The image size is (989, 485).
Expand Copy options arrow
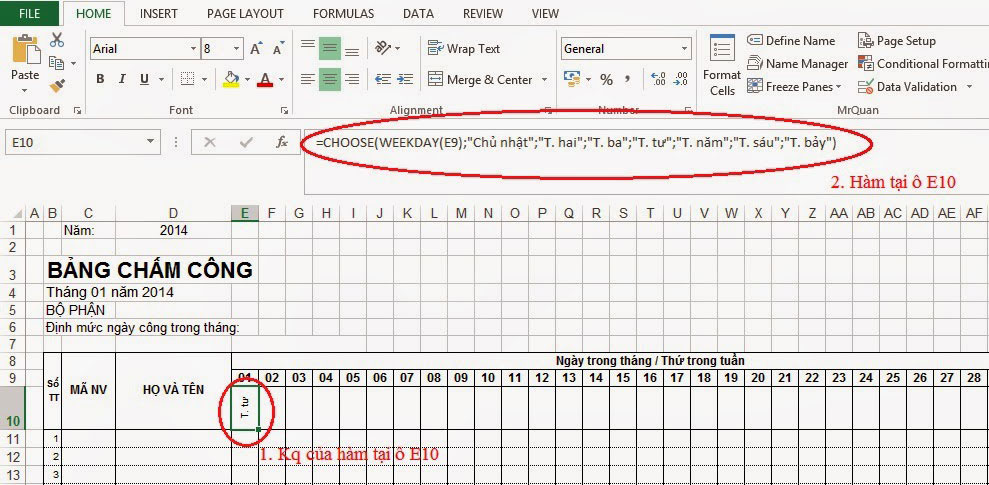click(73, 63)
